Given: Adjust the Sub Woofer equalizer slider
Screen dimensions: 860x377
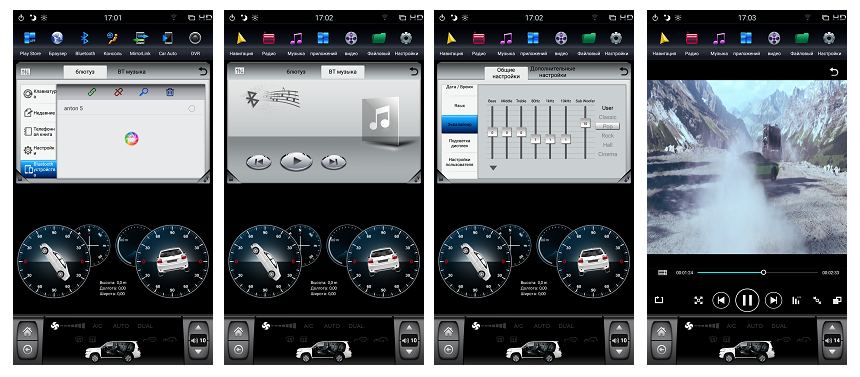Looking at the screenshot, I should 585,124.
